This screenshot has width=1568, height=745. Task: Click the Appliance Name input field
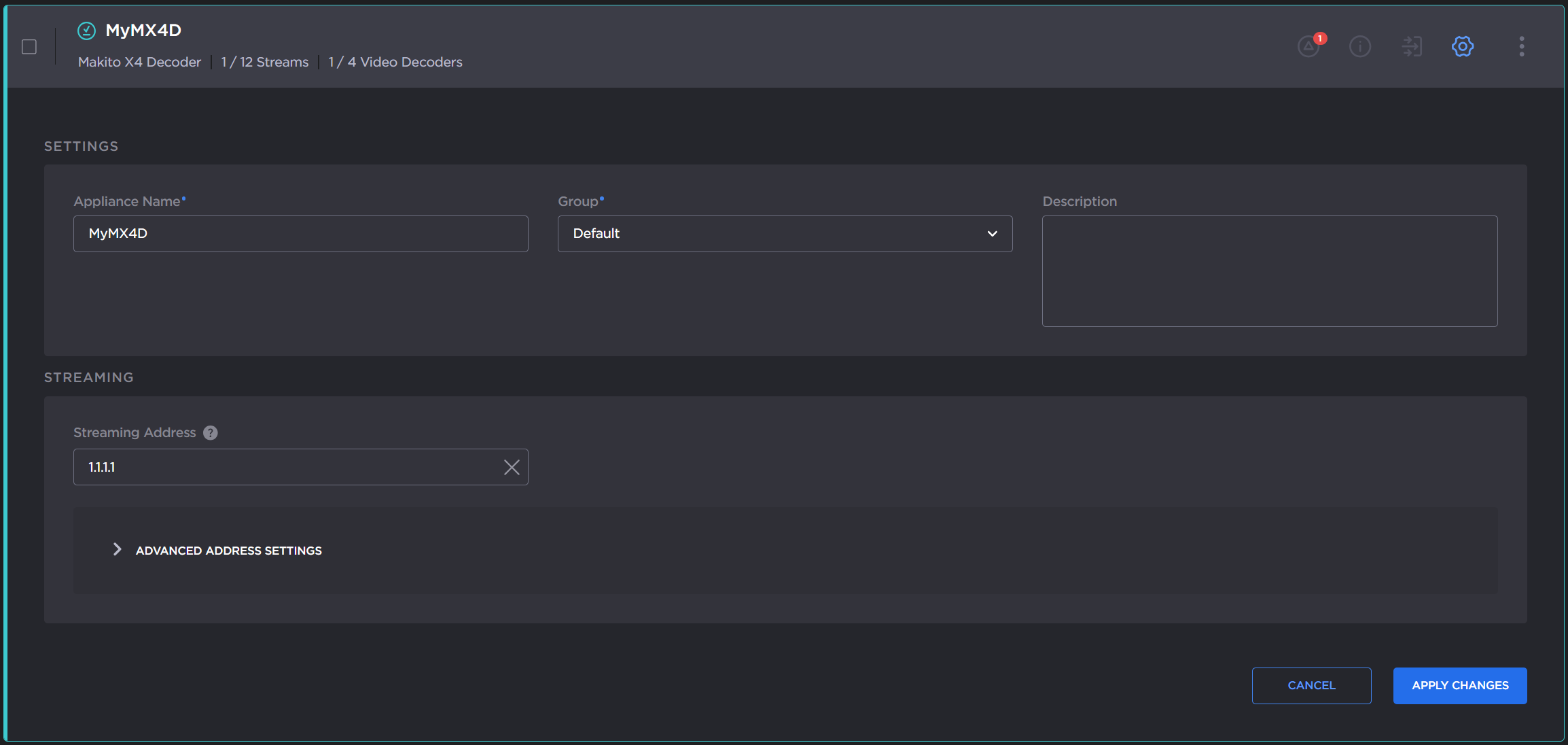[x=301, y=234]
